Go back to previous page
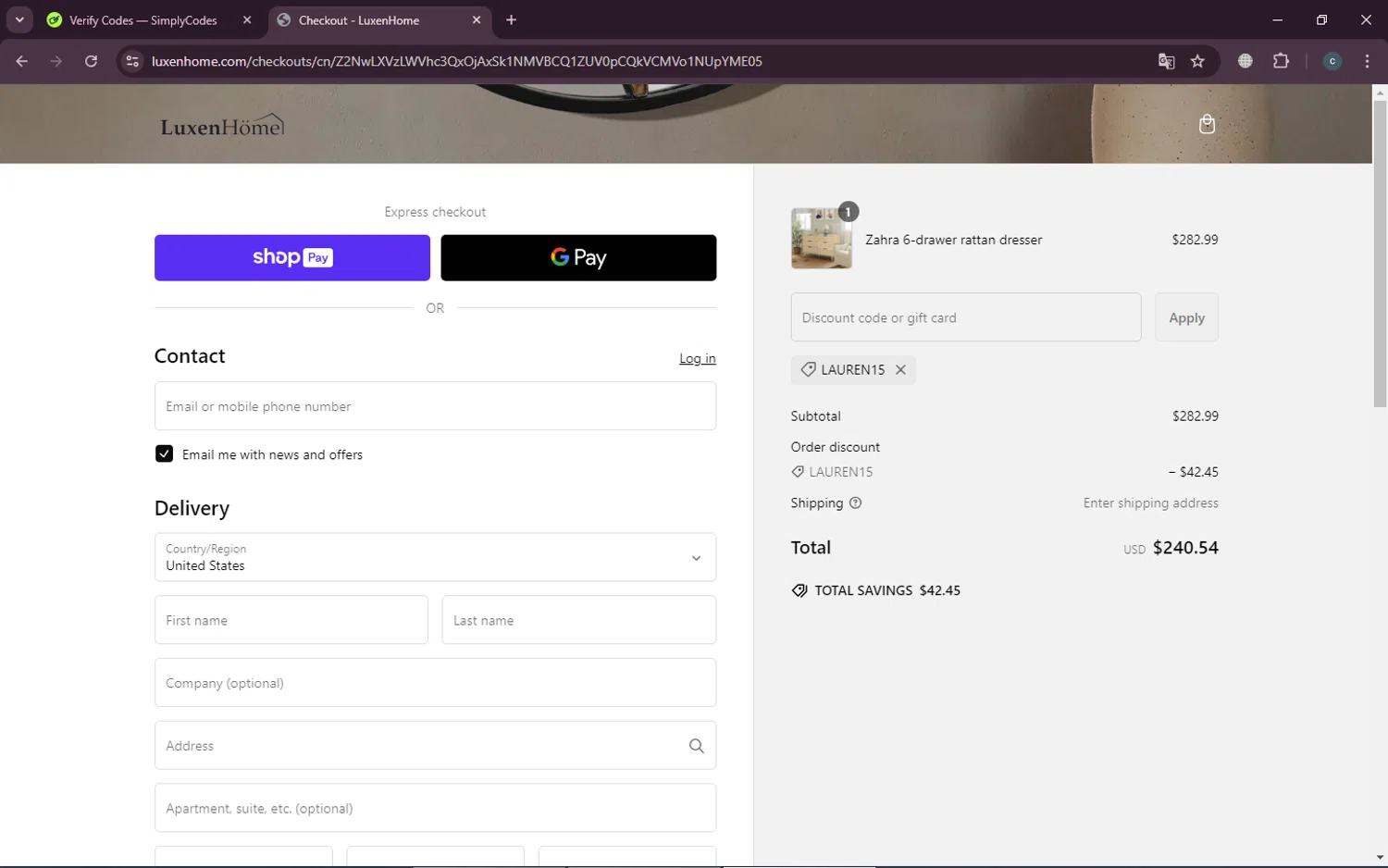The height and width of the screenshot is (868, 1388). pos(21,61)
